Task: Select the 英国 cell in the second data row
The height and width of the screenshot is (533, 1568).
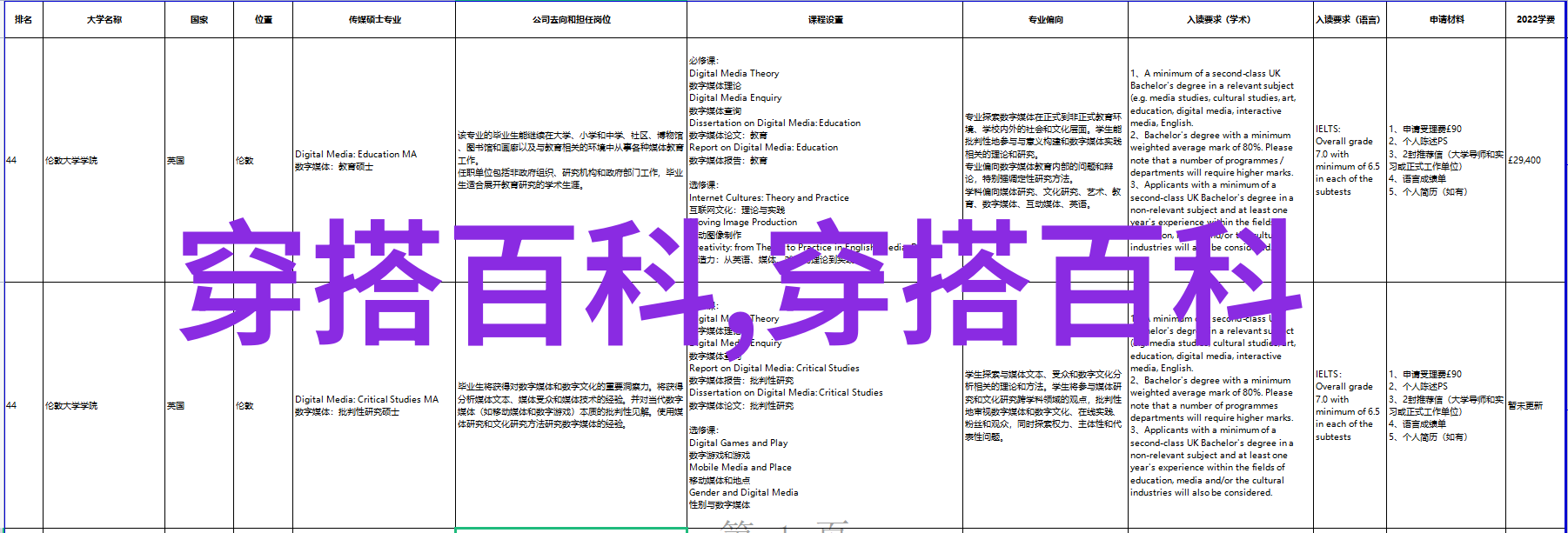Action: [x=177, y=406]
